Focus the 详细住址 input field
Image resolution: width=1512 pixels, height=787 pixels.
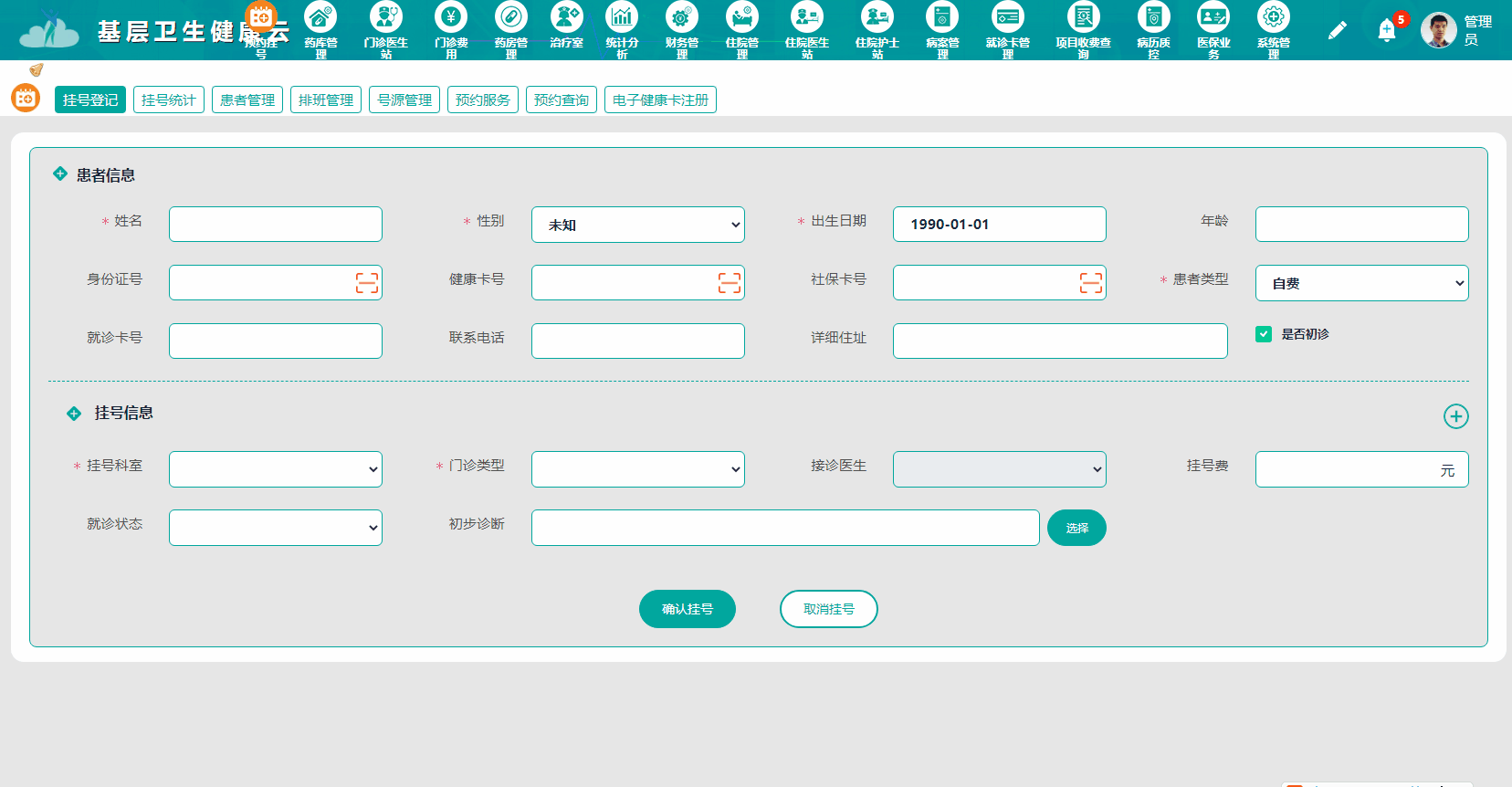click(1060, 341)
